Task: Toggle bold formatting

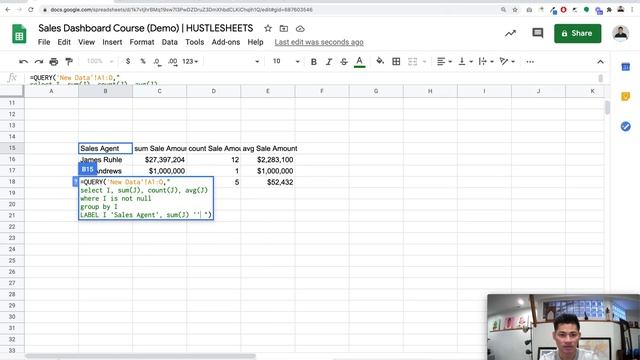Action: (x=313, y=62)
